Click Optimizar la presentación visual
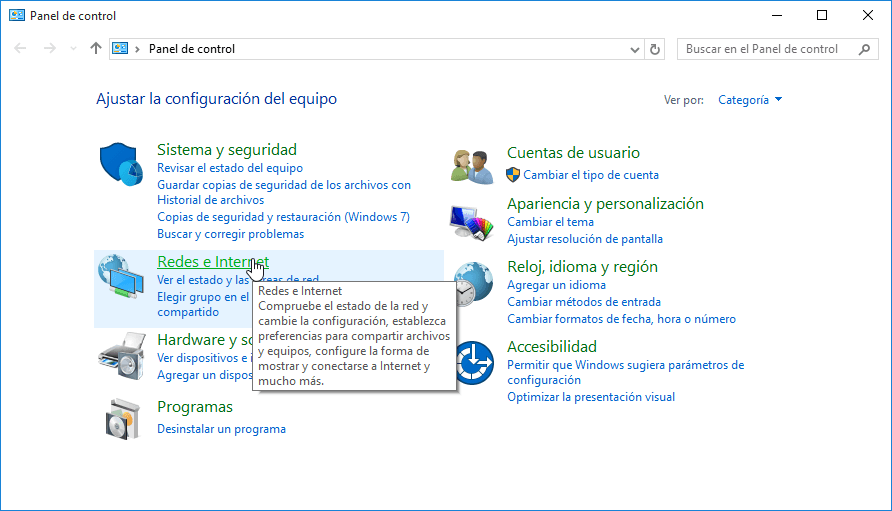This screenshot has height=511, width=892. 591,397
